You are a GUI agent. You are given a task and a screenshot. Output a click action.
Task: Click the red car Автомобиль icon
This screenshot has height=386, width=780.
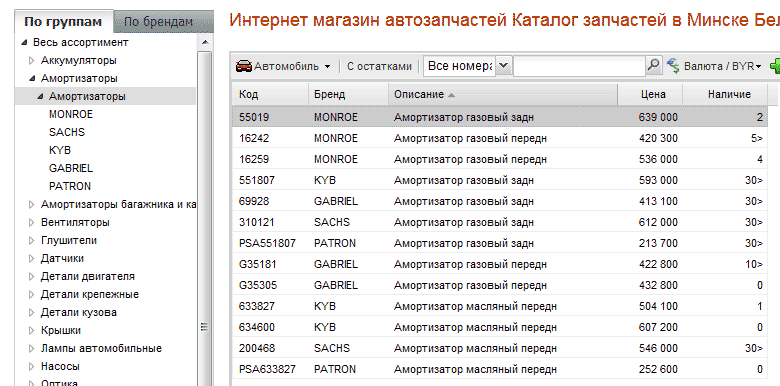pos(244,66)
